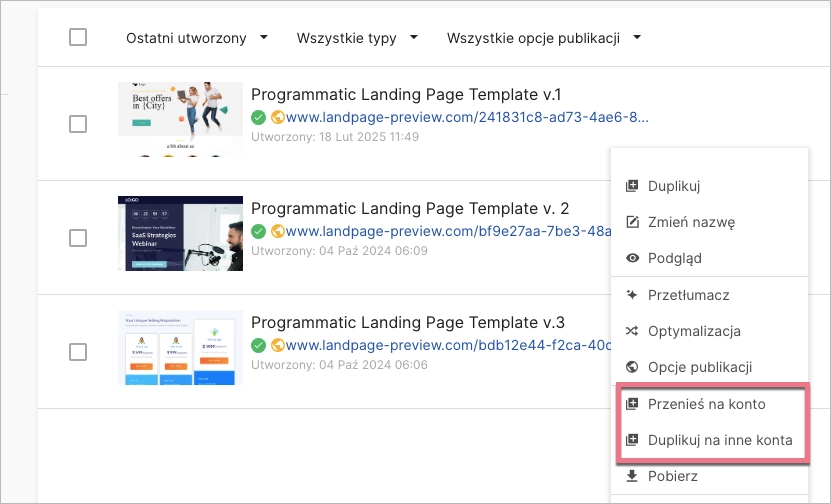Click the pencil icon beside Zmień nazwę
831x504 pixels.
(x=631, y=222)
